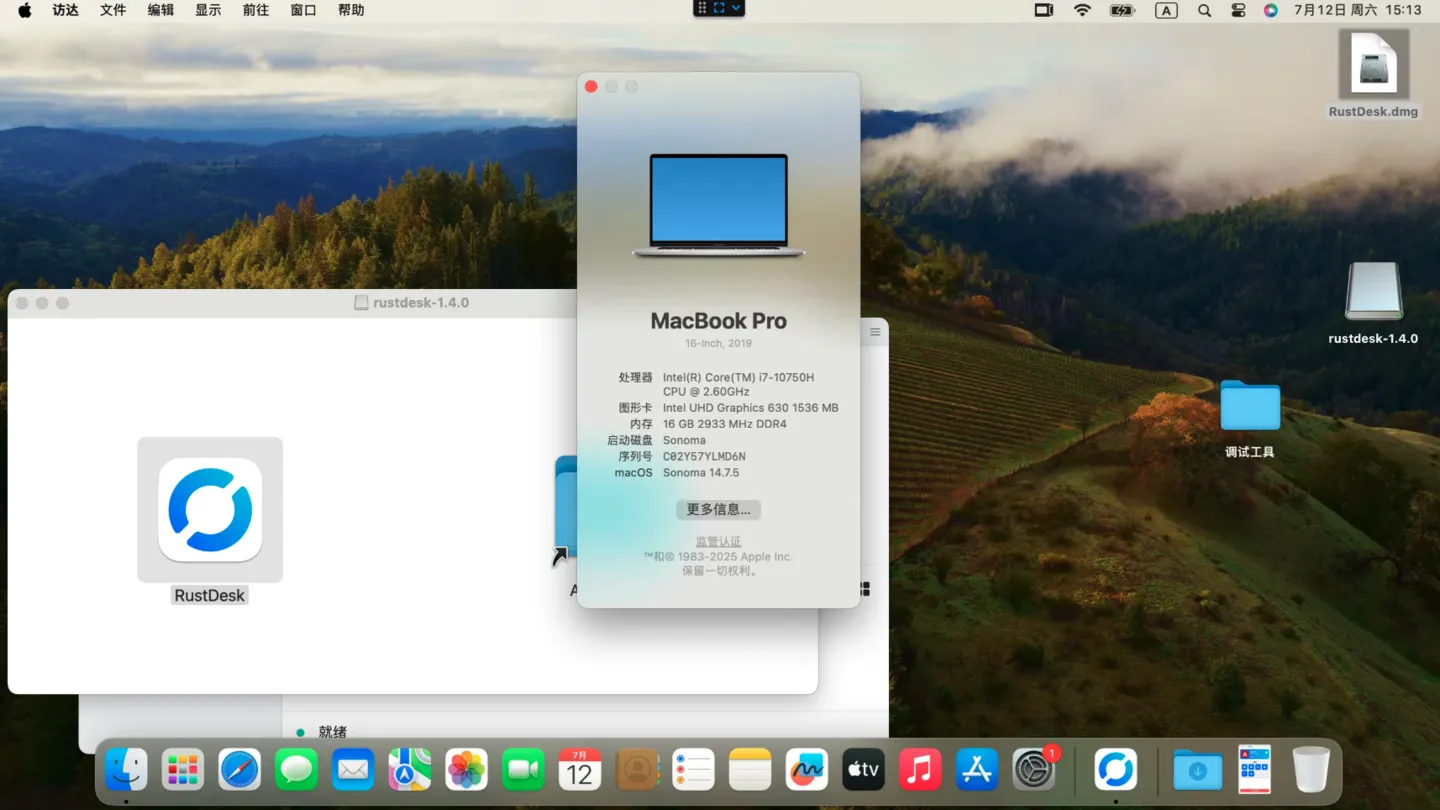This screenshot has width=1440, height=810.
Task: Open the Apple menu
Action: (x=25, y=10)
